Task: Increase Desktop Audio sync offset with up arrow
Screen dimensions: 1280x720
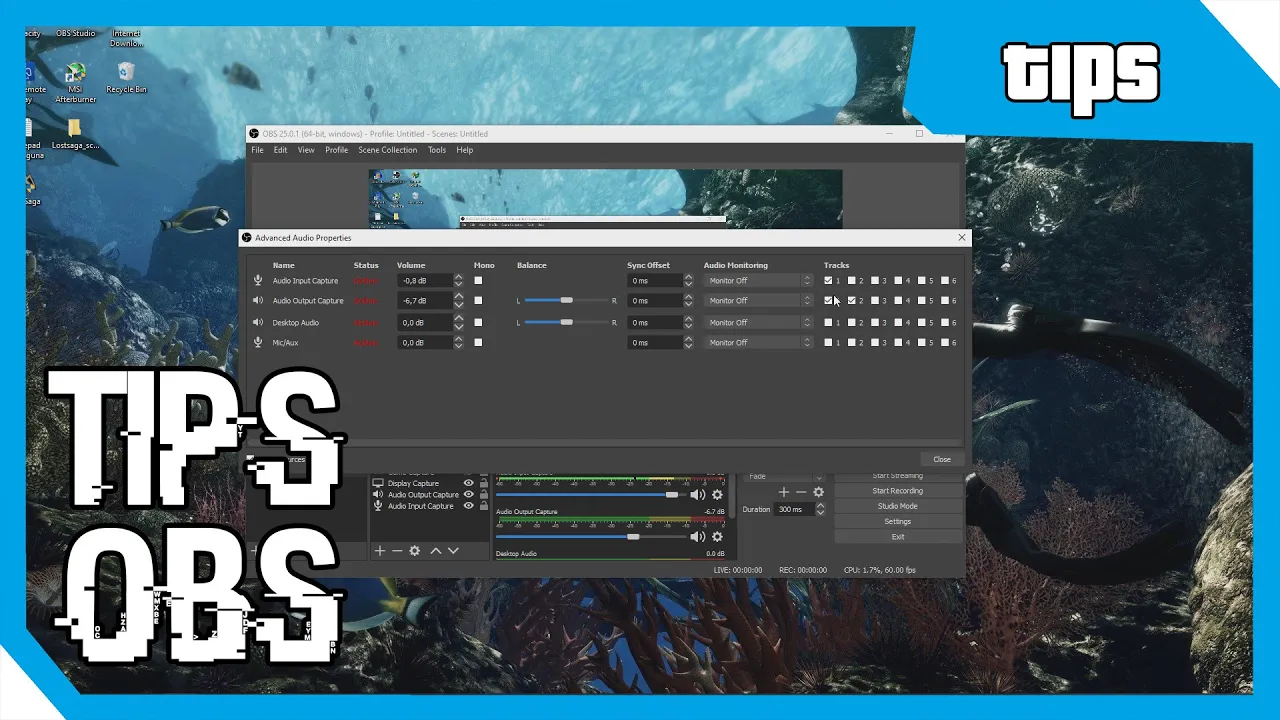Action: point(688,319)
